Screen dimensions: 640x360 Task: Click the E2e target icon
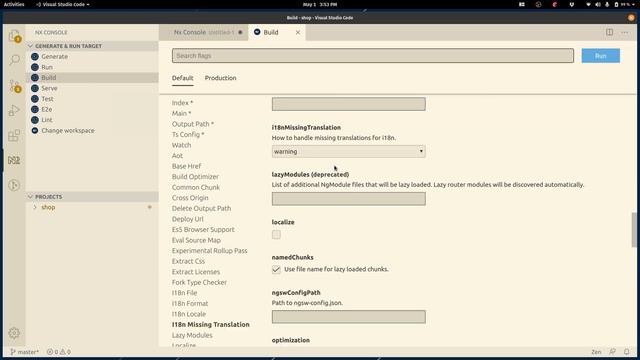[x=35, y=109]
